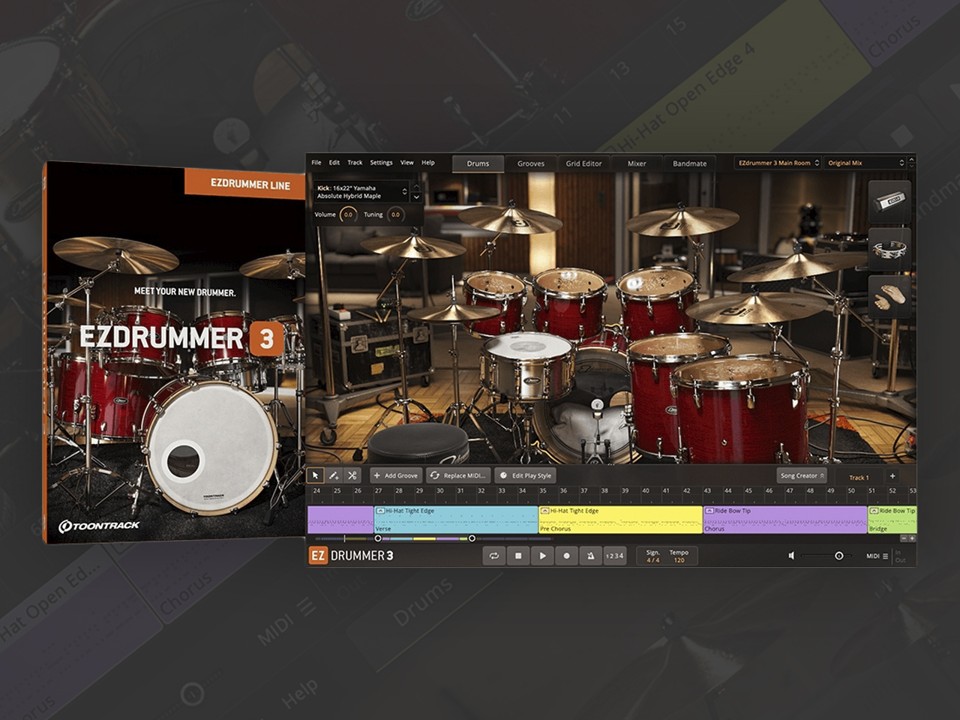Click the speaker volume icon
Screen dimensions: 960x720
click(x=792, y=555)
